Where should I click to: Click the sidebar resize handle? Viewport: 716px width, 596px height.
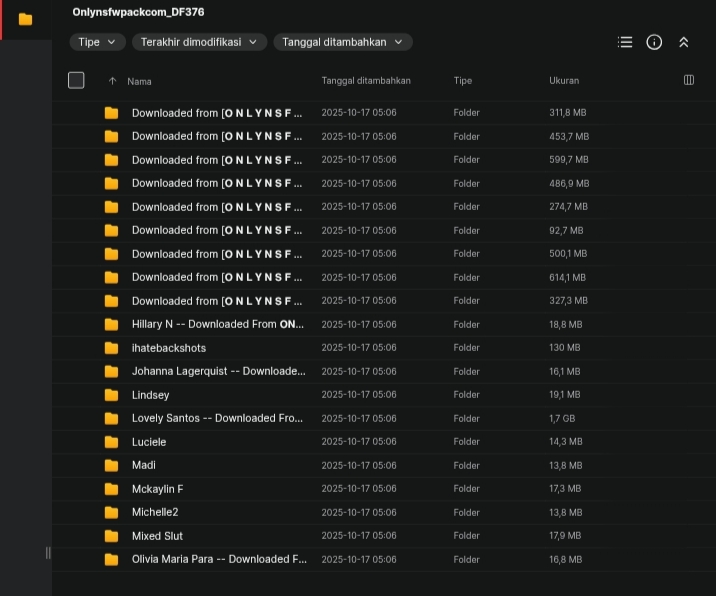(x=48, y=553)
